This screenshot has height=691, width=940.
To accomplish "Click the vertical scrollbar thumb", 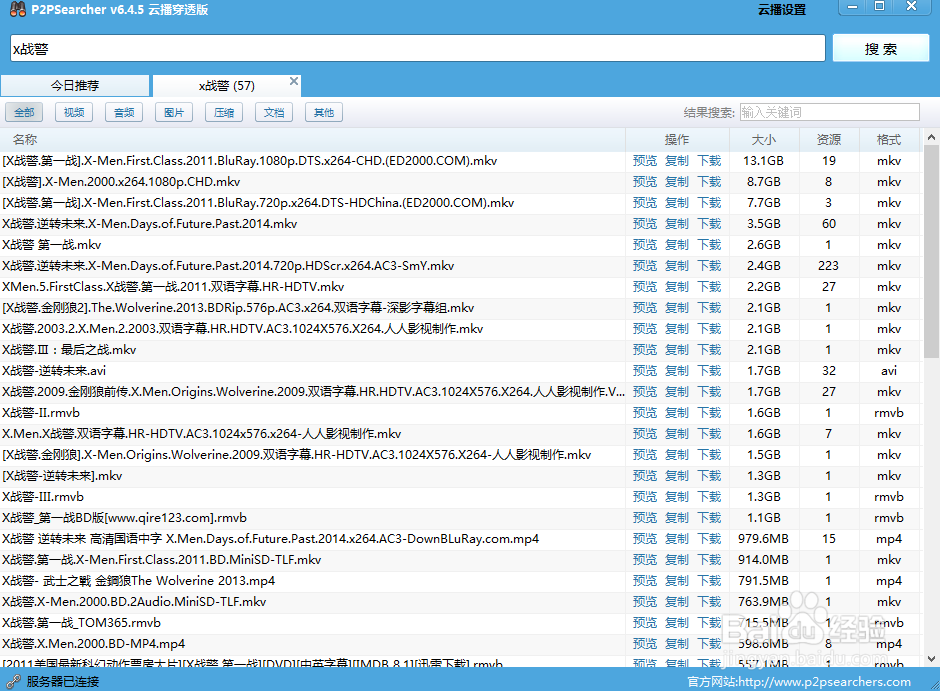I will (931, 252).
